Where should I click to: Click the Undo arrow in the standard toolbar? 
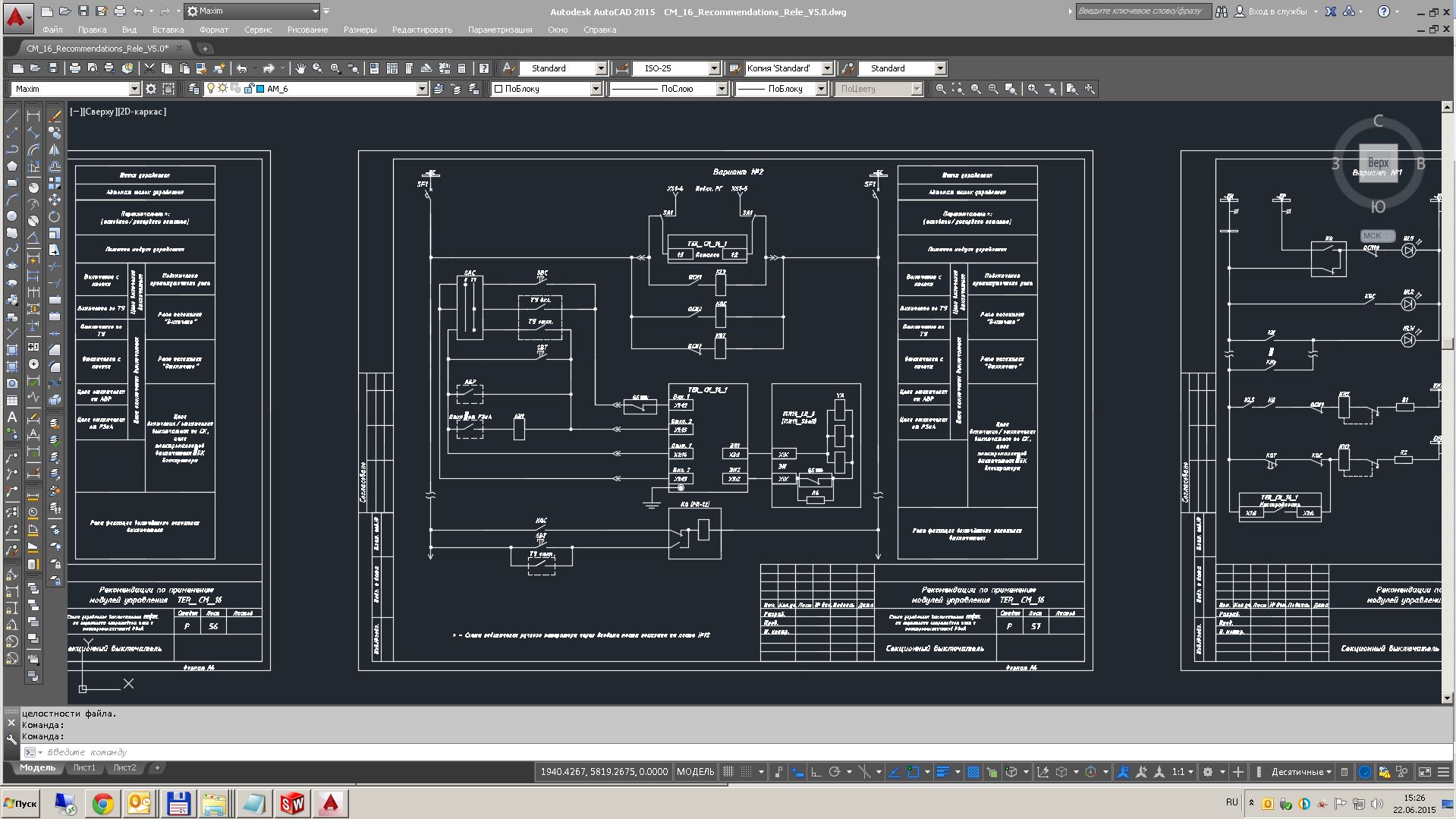[x=241, y=68]
